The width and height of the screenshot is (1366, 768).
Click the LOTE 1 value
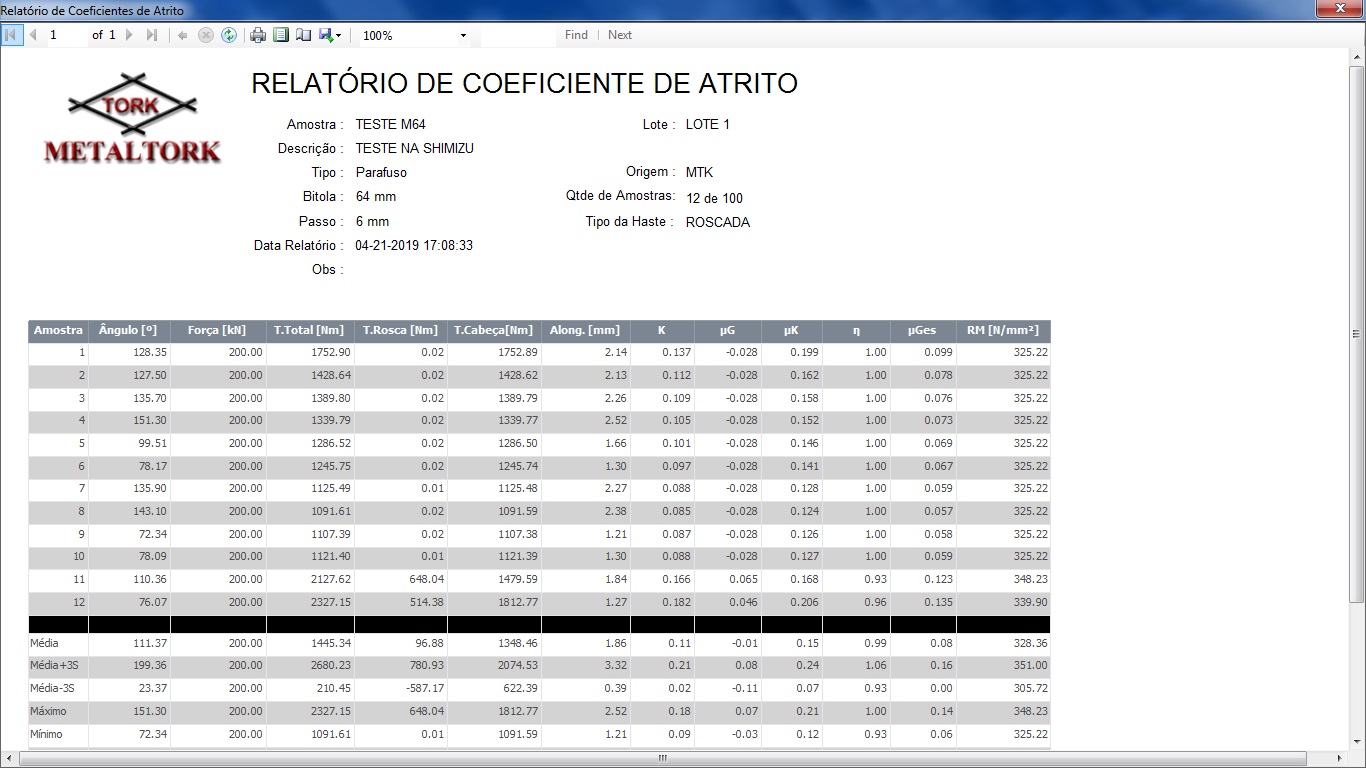(708, 125)
